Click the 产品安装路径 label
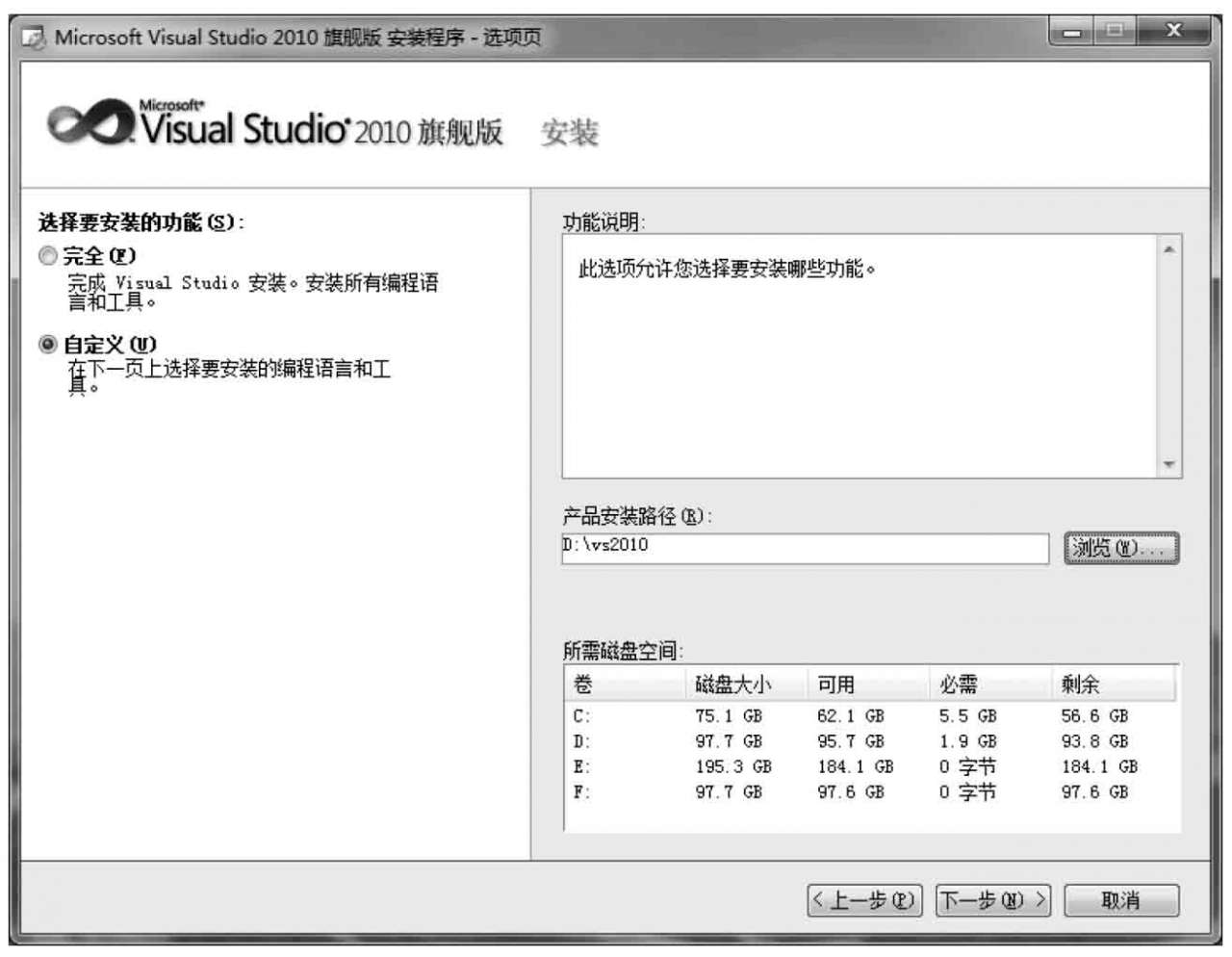Screen dimensions: 1232x957 click(x=637, y=516)
